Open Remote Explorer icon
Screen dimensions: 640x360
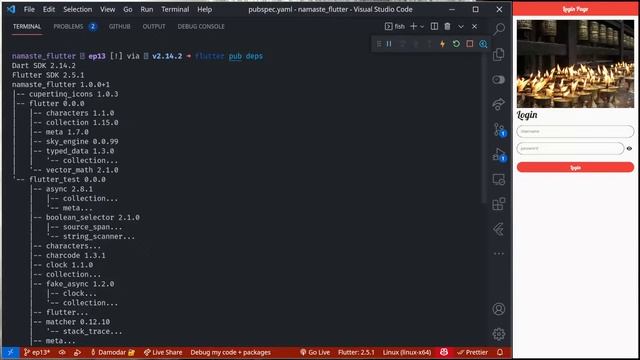[x=499, y=180]
